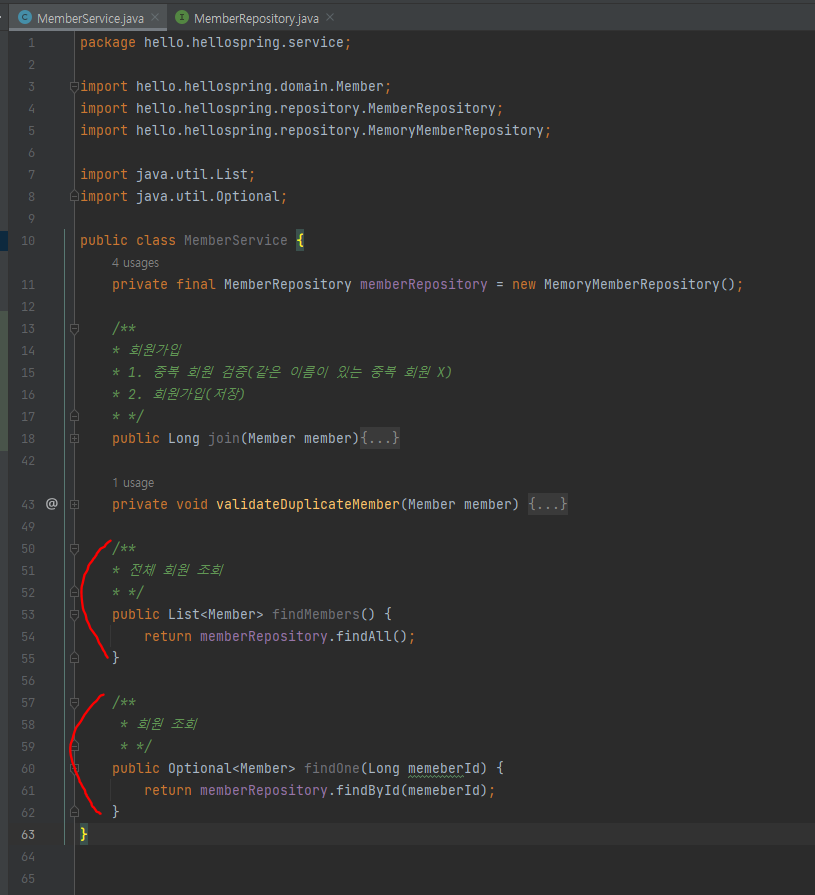This screenshot has height=895, width=815.
Task: Click the class name MemberService on line 10
Action: click(236, 240)
